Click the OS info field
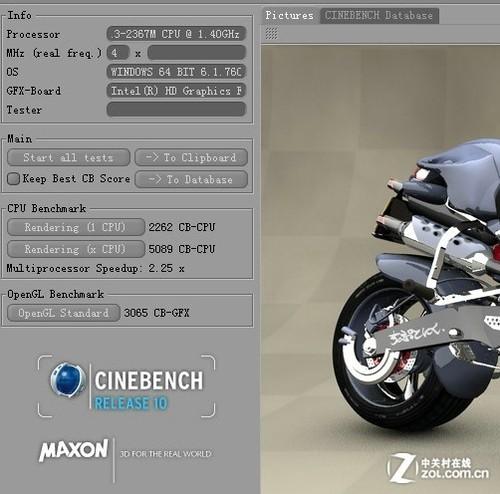This screenshot has height=494, width=500. pos(176,72)
